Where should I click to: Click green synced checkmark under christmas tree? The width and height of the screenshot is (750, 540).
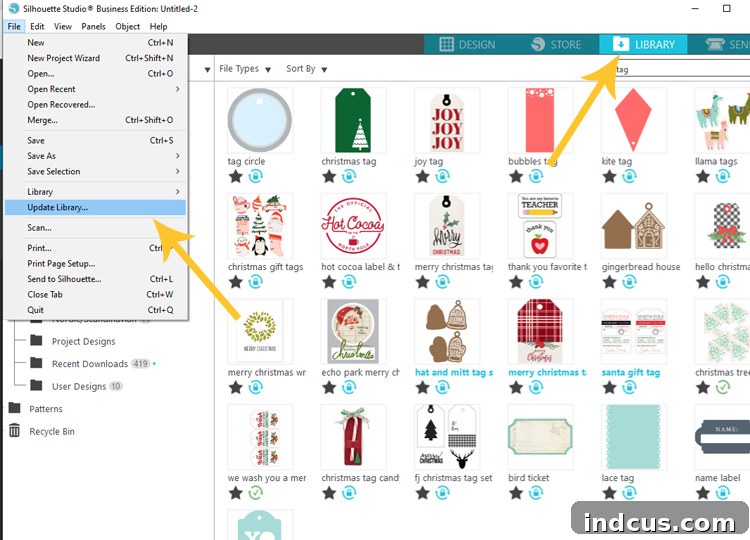(723, 387)
